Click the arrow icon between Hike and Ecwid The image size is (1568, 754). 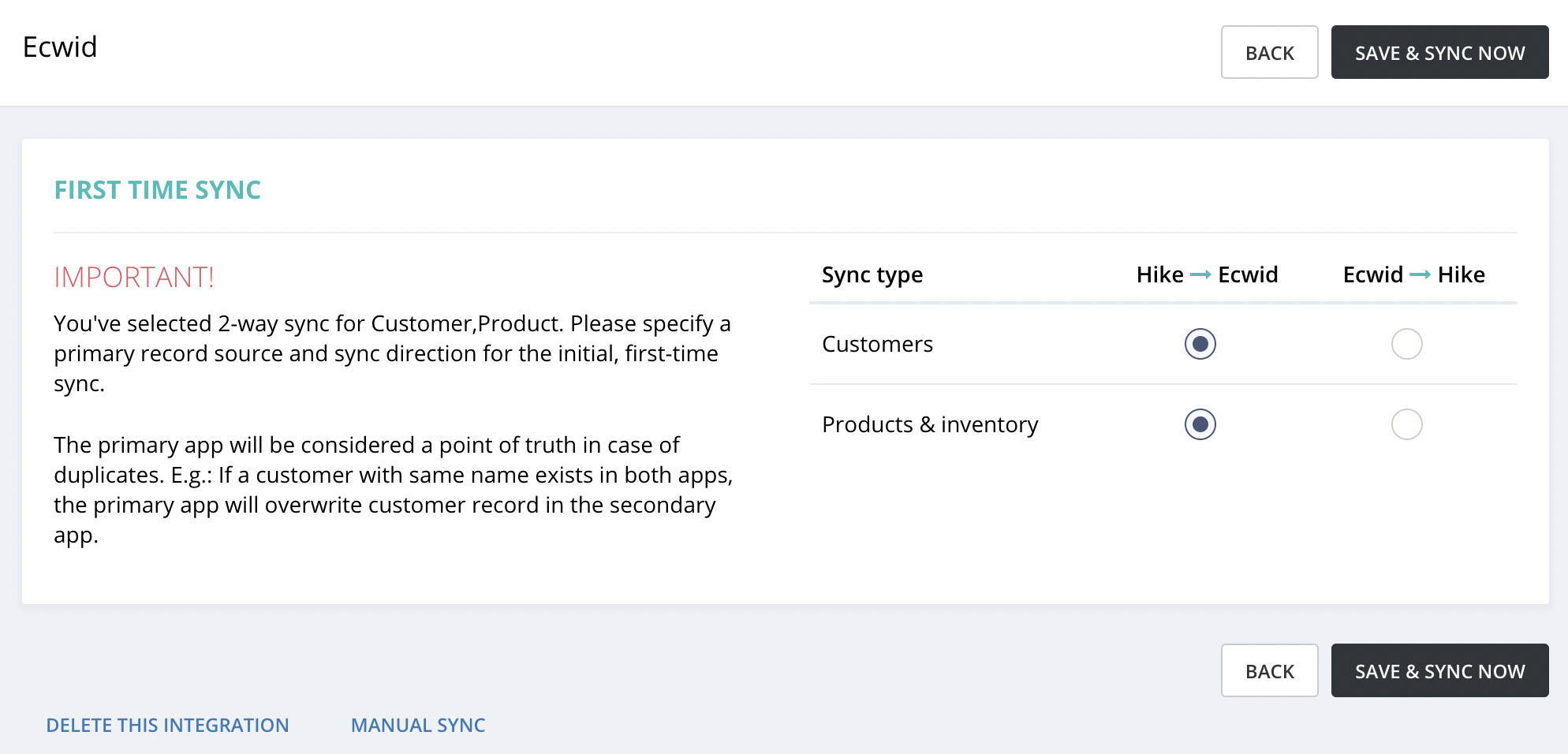click(1200, 274)
